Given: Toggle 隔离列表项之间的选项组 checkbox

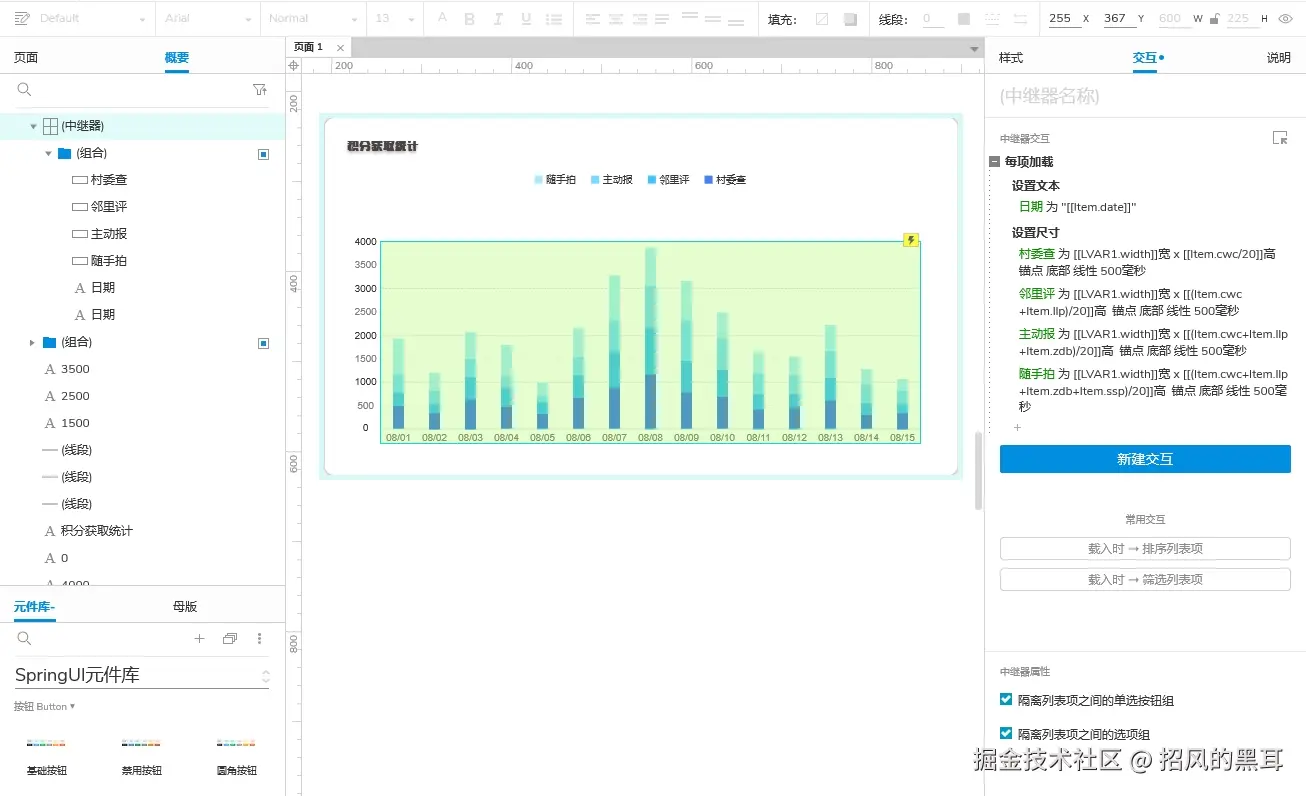Looking at the screenshot, I should point(1006,733).
